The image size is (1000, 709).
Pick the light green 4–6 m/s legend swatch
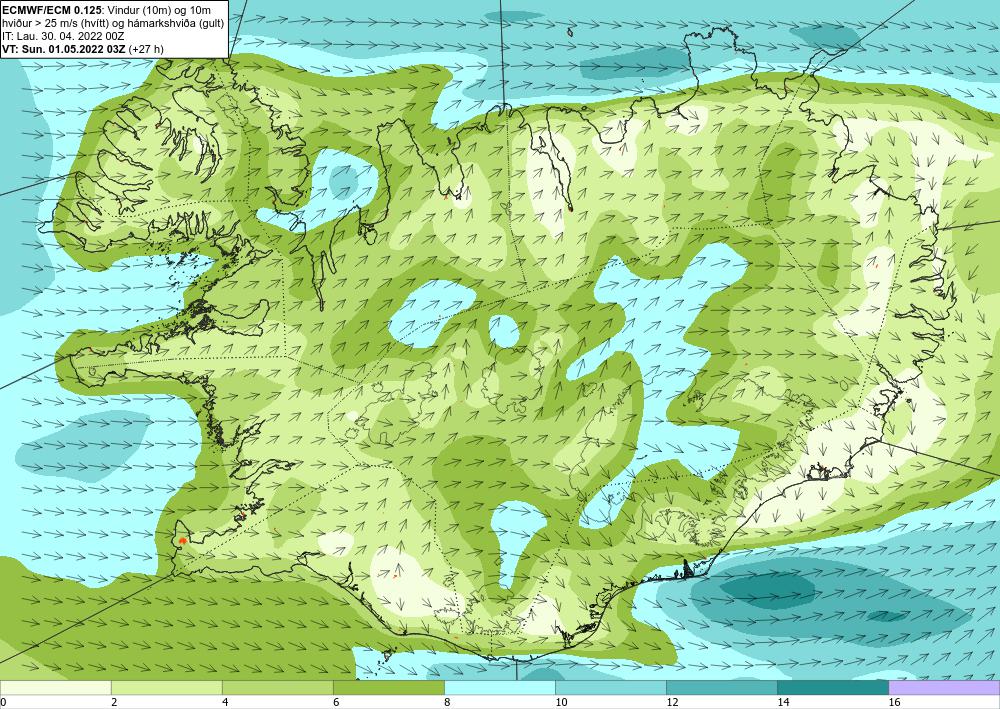tap(277, 687)
